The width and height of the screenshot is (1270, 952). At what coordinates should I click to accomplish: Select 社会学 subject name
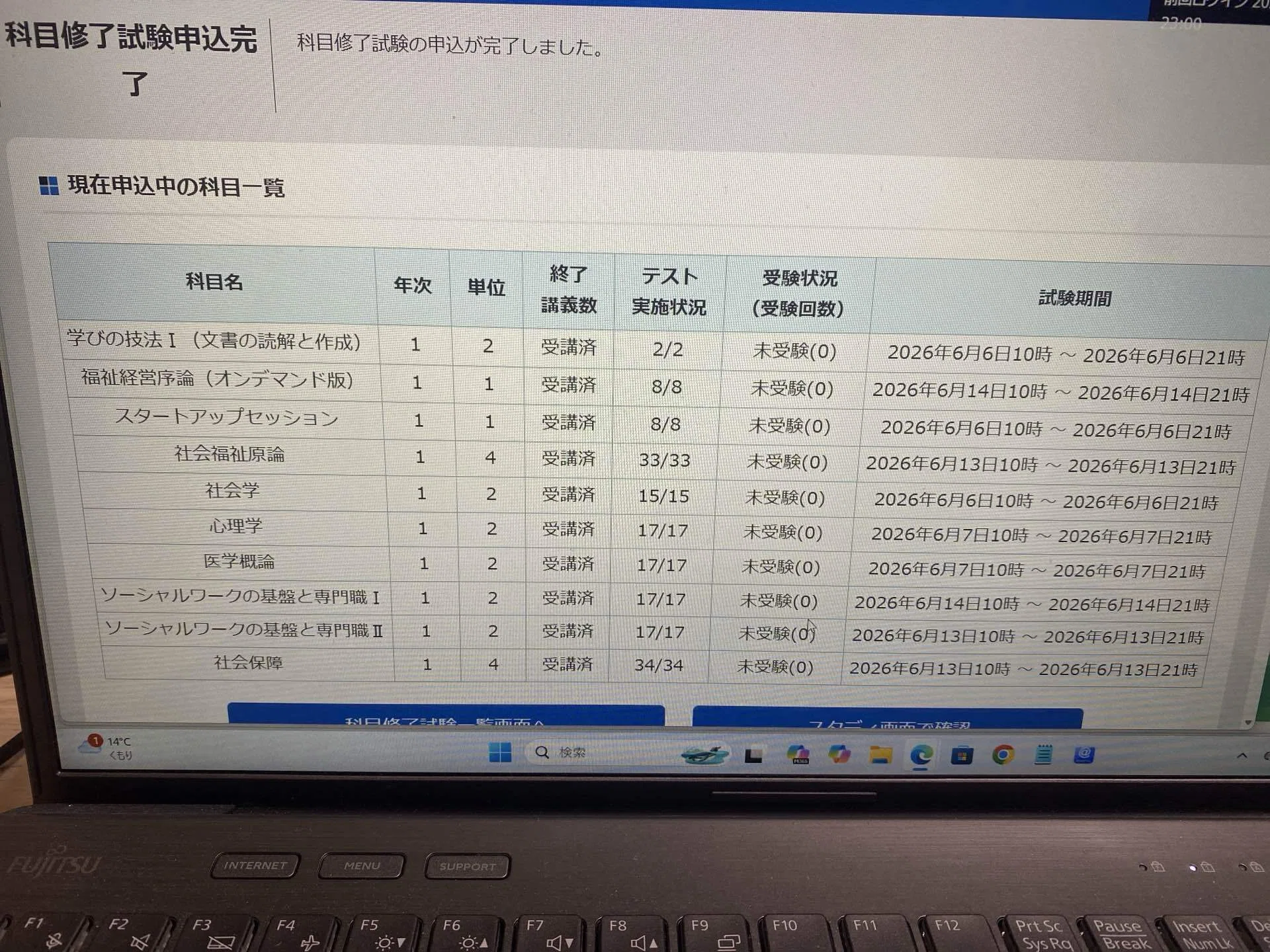pyautogui.click(x=232, y=490)
